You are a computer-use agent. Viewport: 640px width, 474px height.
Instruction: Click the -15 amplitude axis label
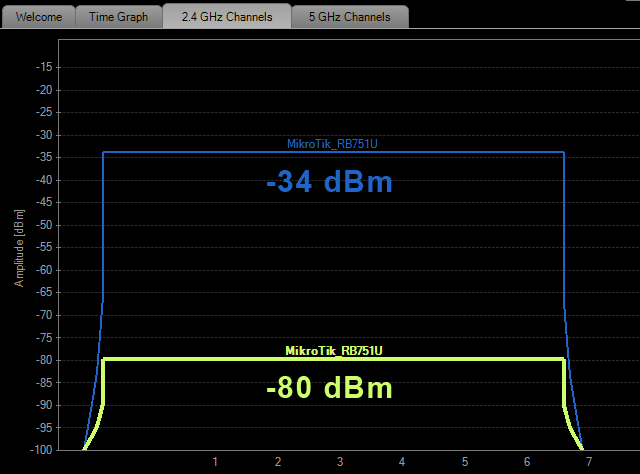(44, 67)
